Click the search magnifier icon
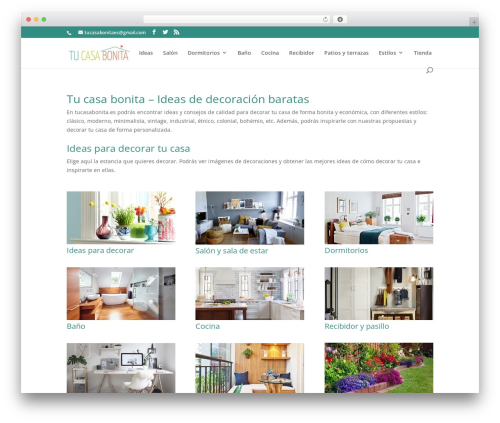Viewport: 500px width, 423px height. point(430,70)
